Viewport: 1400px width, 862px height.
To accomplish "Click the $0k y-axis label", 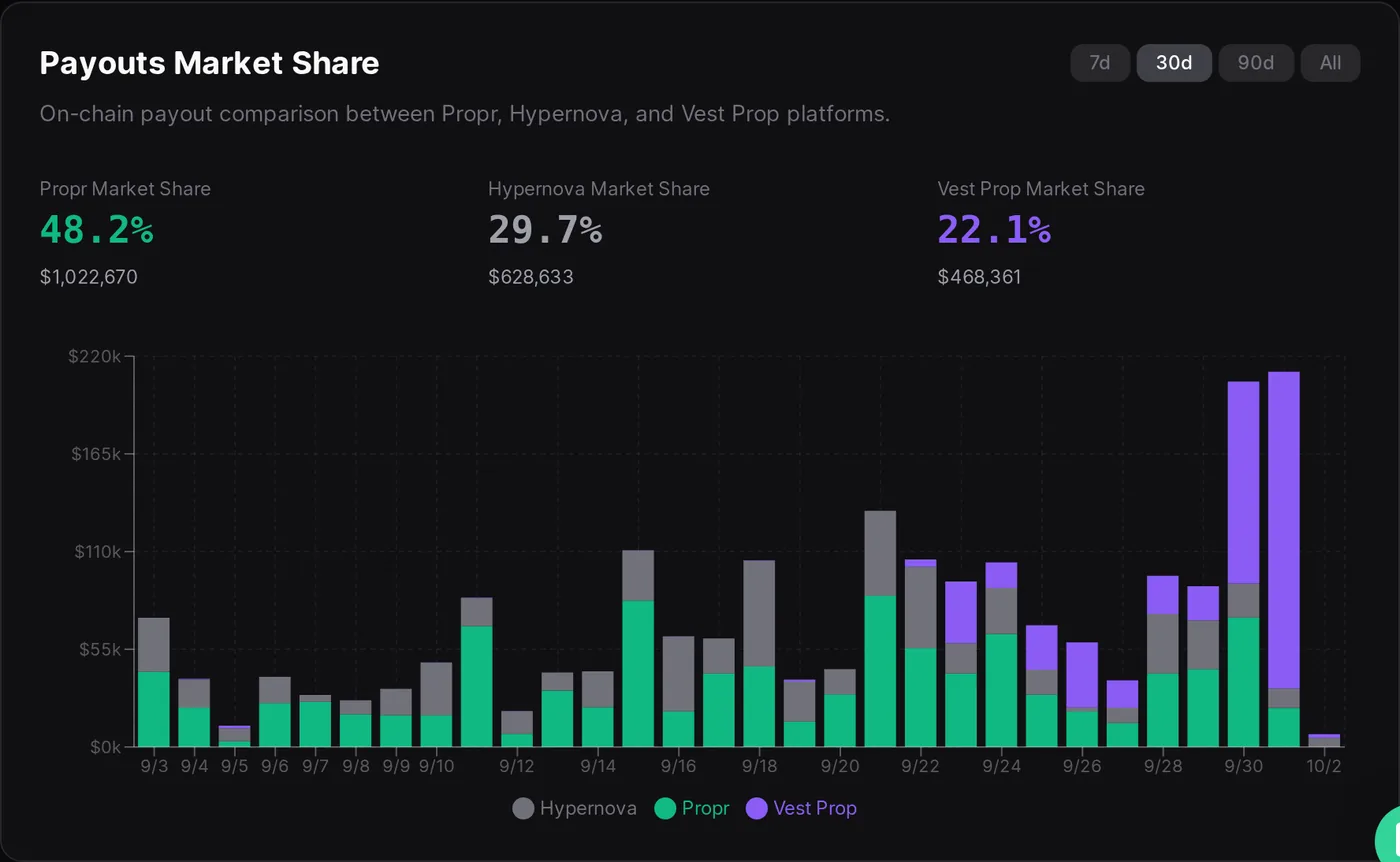I will 105,747.
